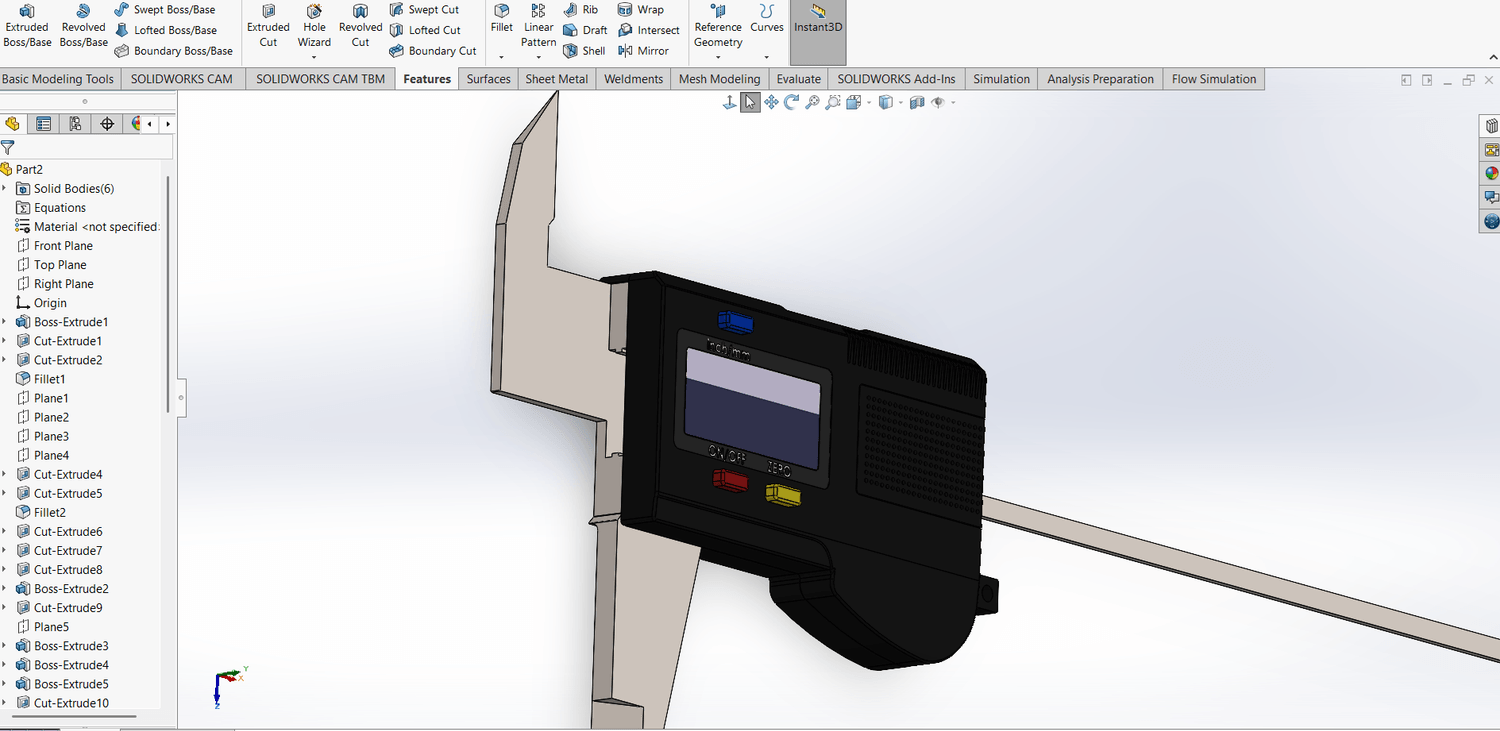Open the ConfigurationManager tab icon
Viewport: 1500px width, 731px height.
(75, 124)
